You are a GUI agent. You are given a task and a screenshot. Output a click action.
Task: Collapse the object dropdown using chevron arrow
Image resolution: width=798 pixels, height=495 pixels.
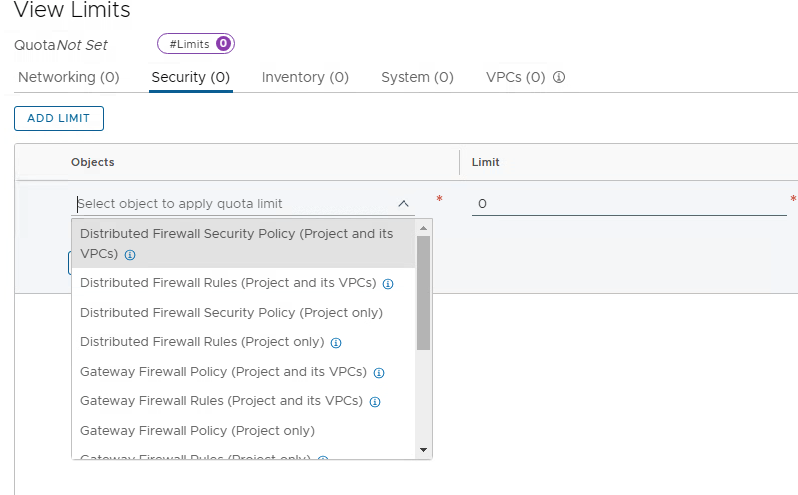pos(403,204)
